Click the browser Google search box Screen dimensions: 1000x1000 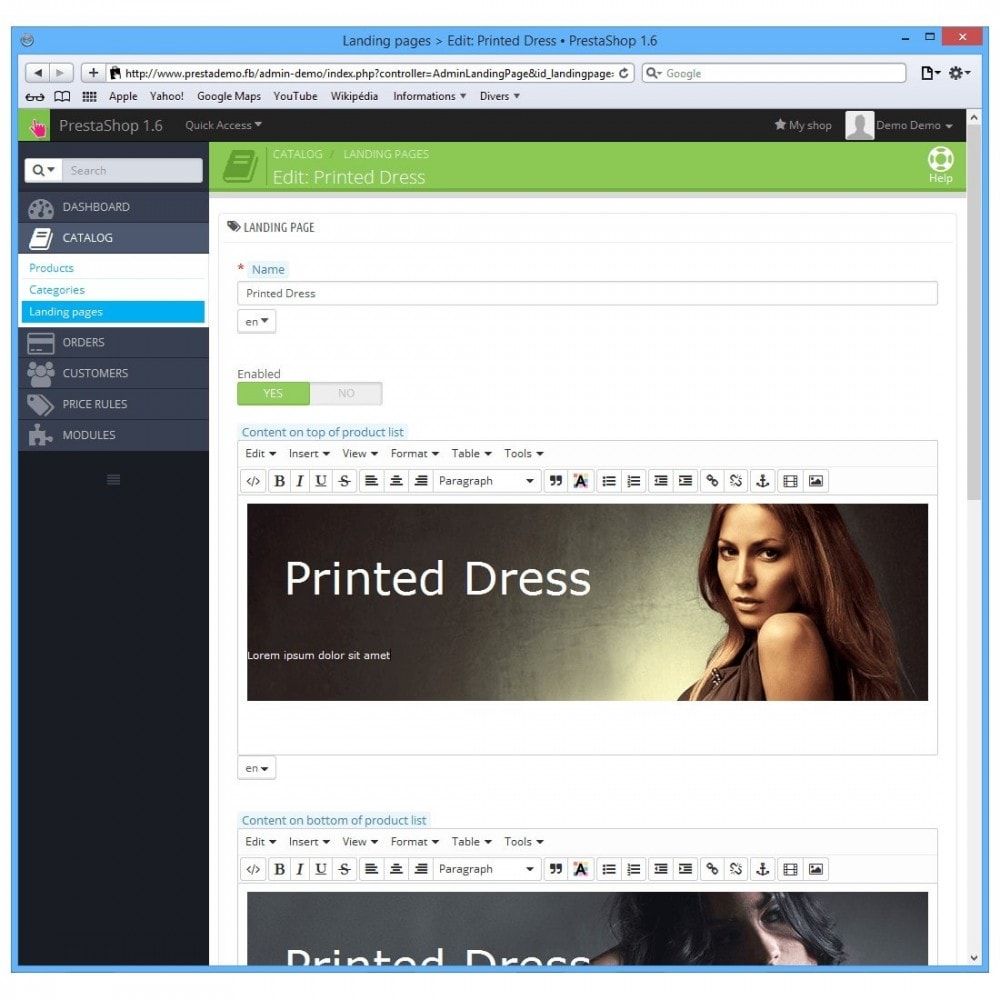click(x=774, y=73)
